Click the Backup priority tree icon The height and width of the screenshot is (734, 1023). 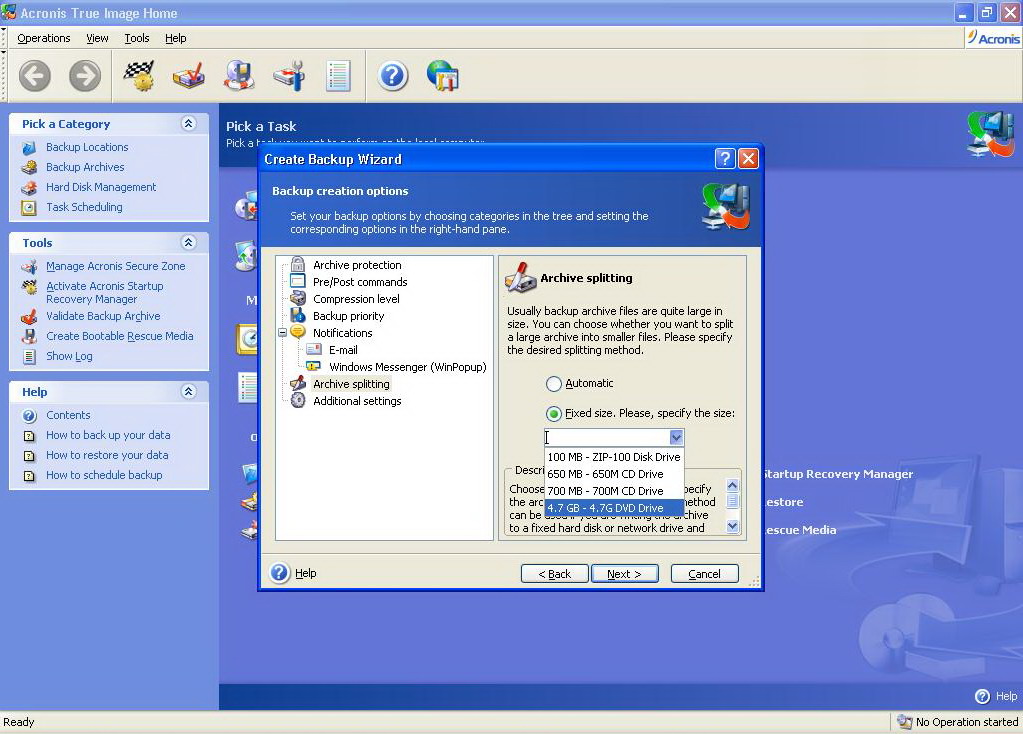pos(298,315)
